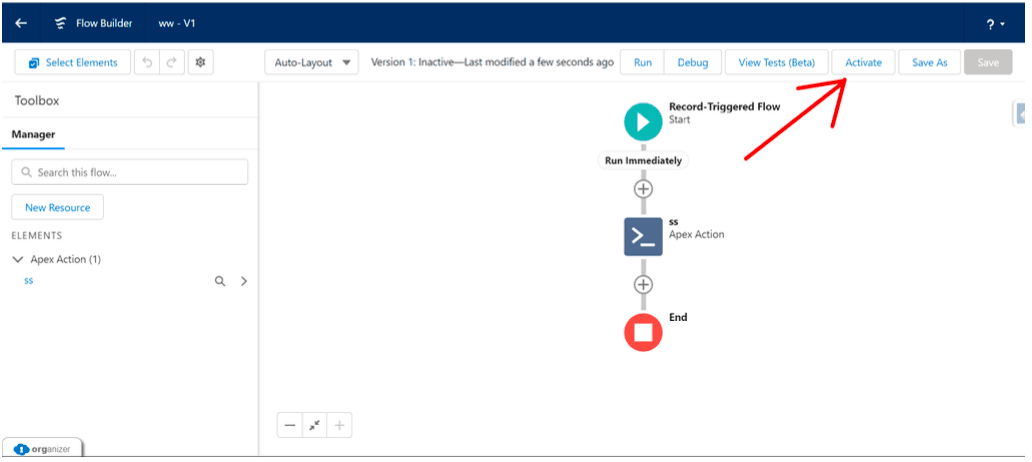1032x462 pixels.
Task: Click fit-to-view canvas button
Action: pos(315,425)
